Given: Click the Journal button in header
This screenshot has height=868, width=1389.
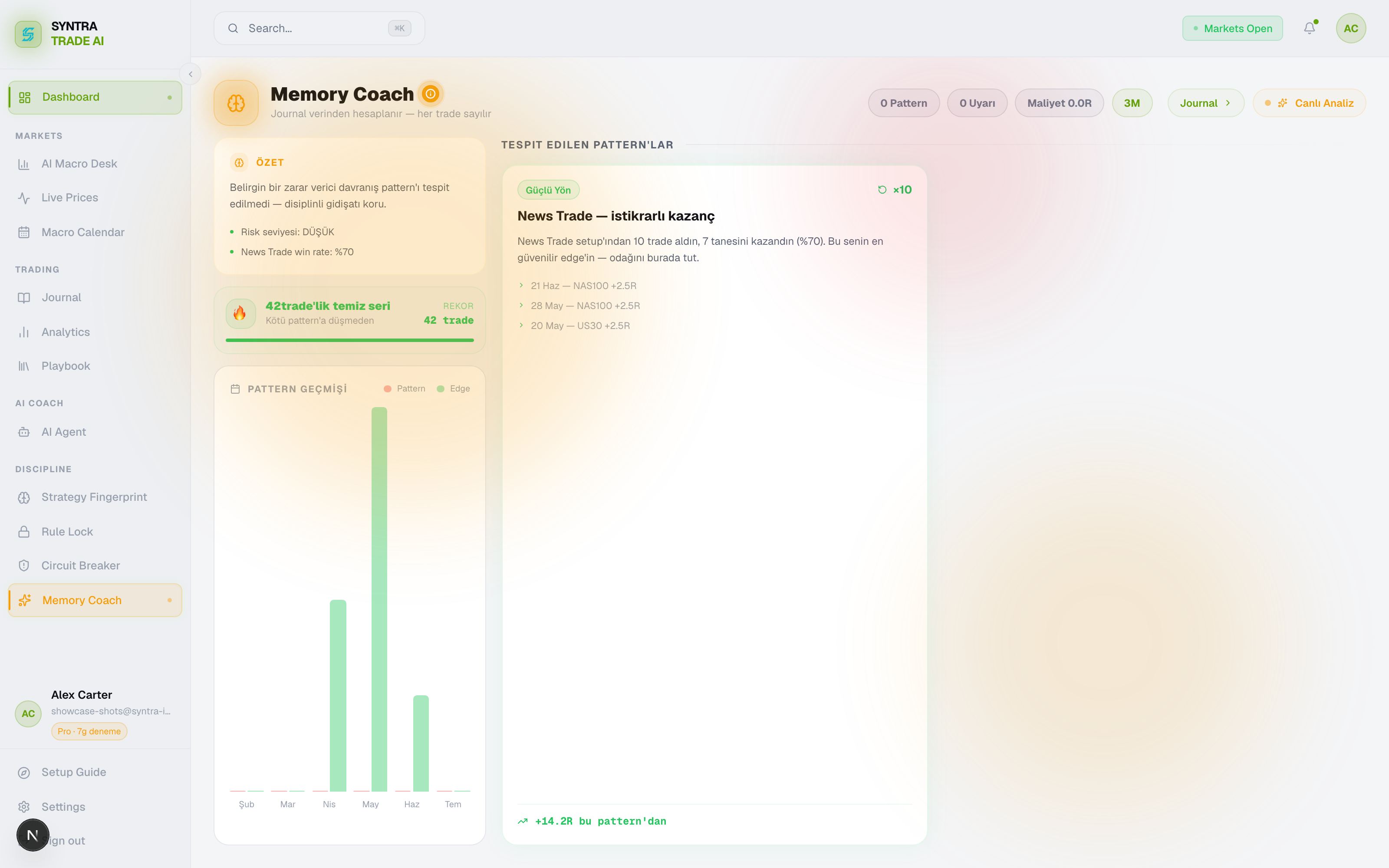Looking at the screenshot, I should (1205, 103).
